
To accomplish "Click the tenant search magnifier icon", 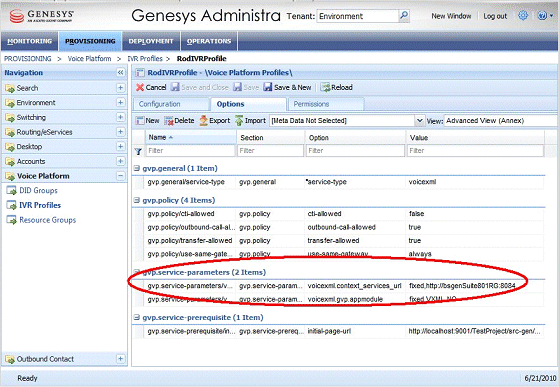I will click(404, 16).
